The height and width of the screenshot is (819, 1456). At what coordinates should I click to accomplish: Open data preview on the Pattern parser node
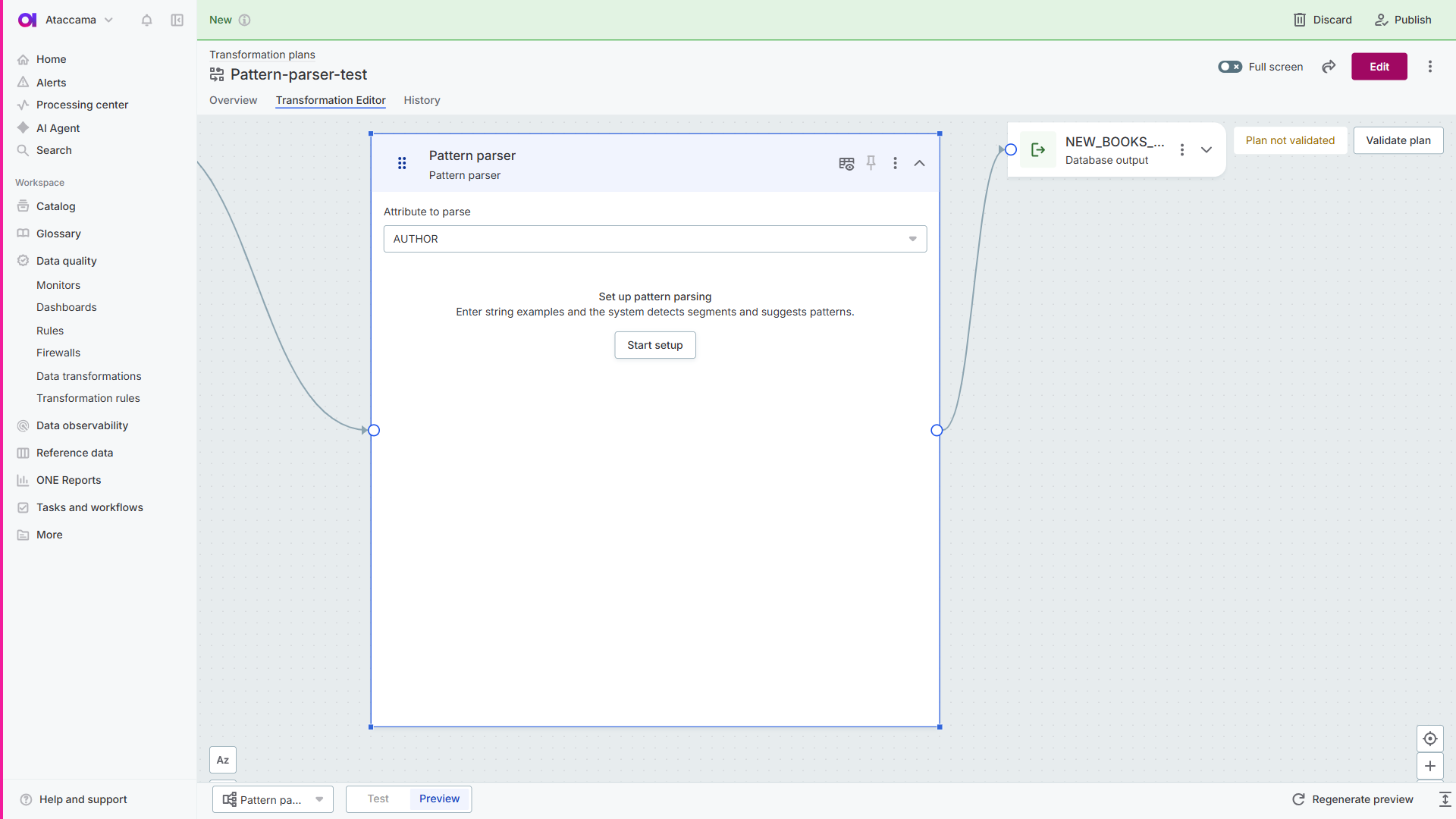pos(846,163)
